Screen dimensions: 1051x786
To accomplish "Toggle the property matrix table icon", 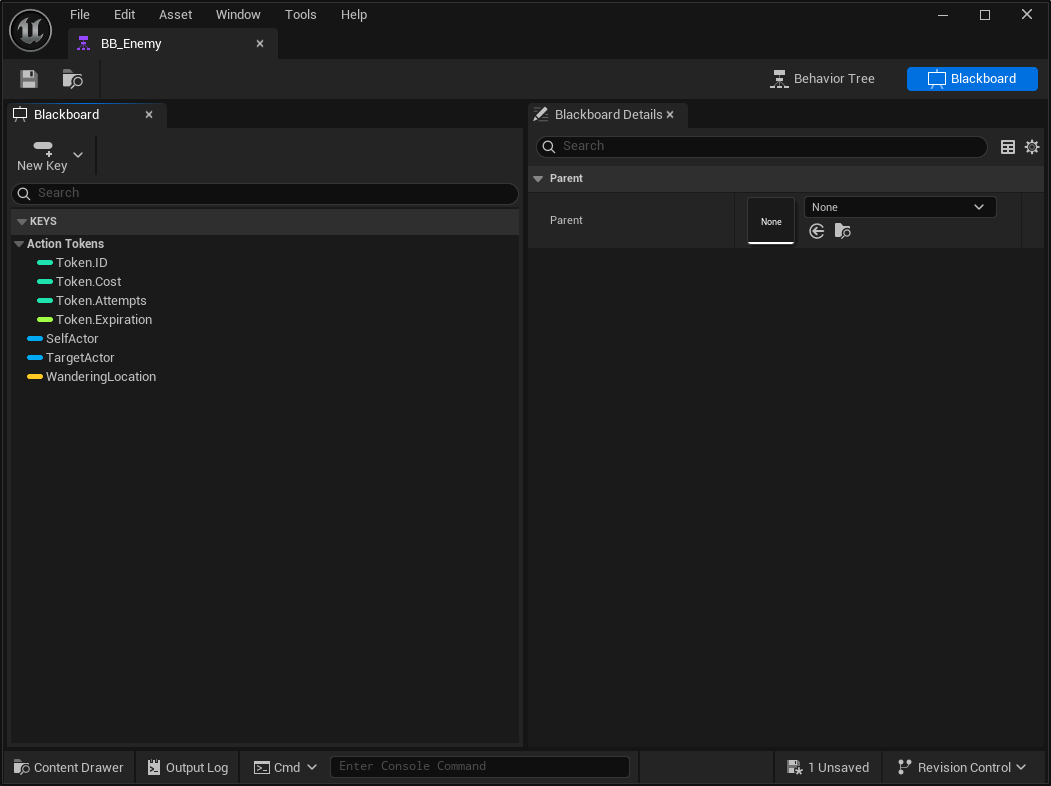I will tap(1008, 147).
